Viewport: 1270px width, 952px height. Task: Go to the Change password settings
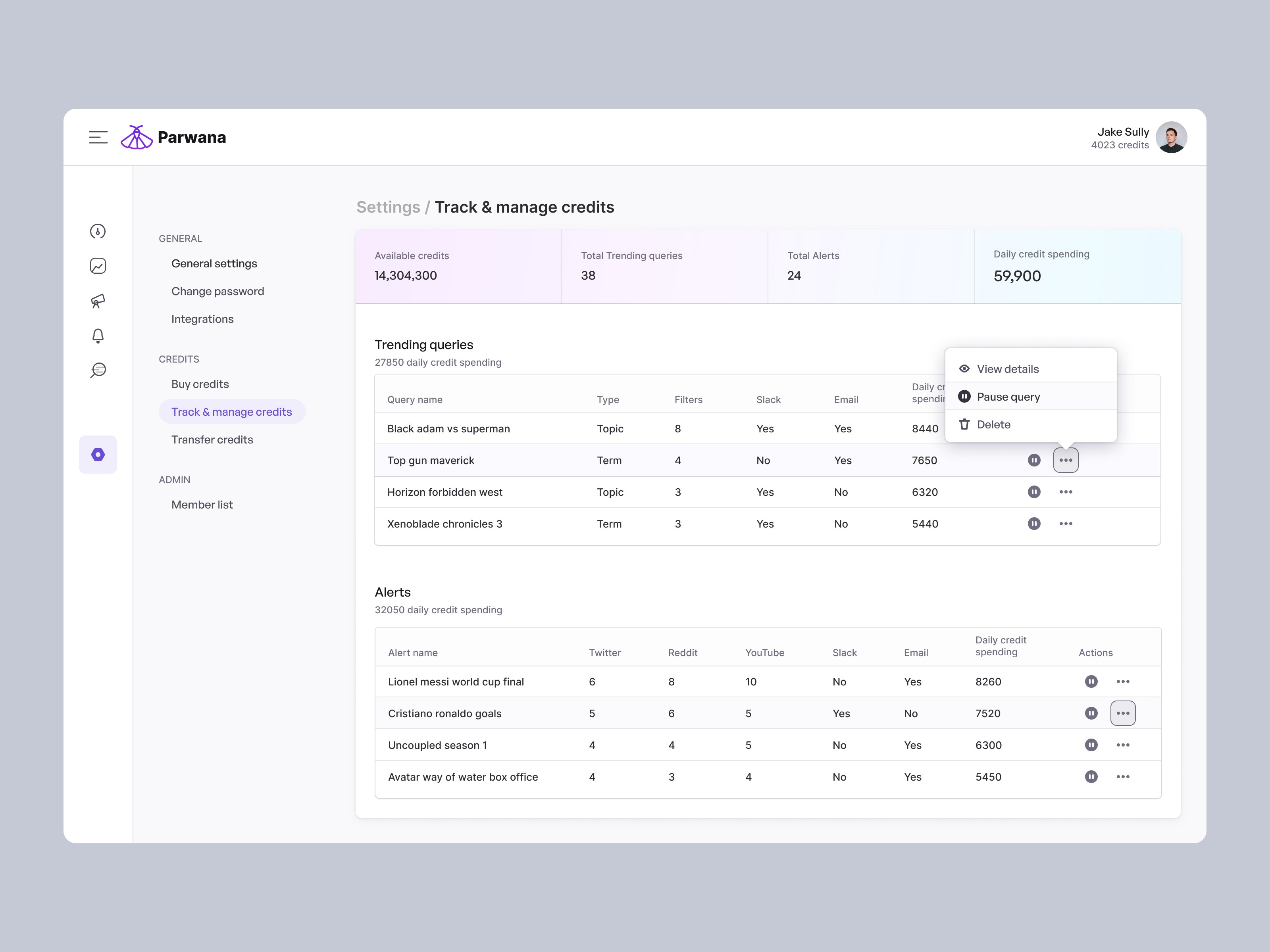pyautogui.click(x=217, y=291)
